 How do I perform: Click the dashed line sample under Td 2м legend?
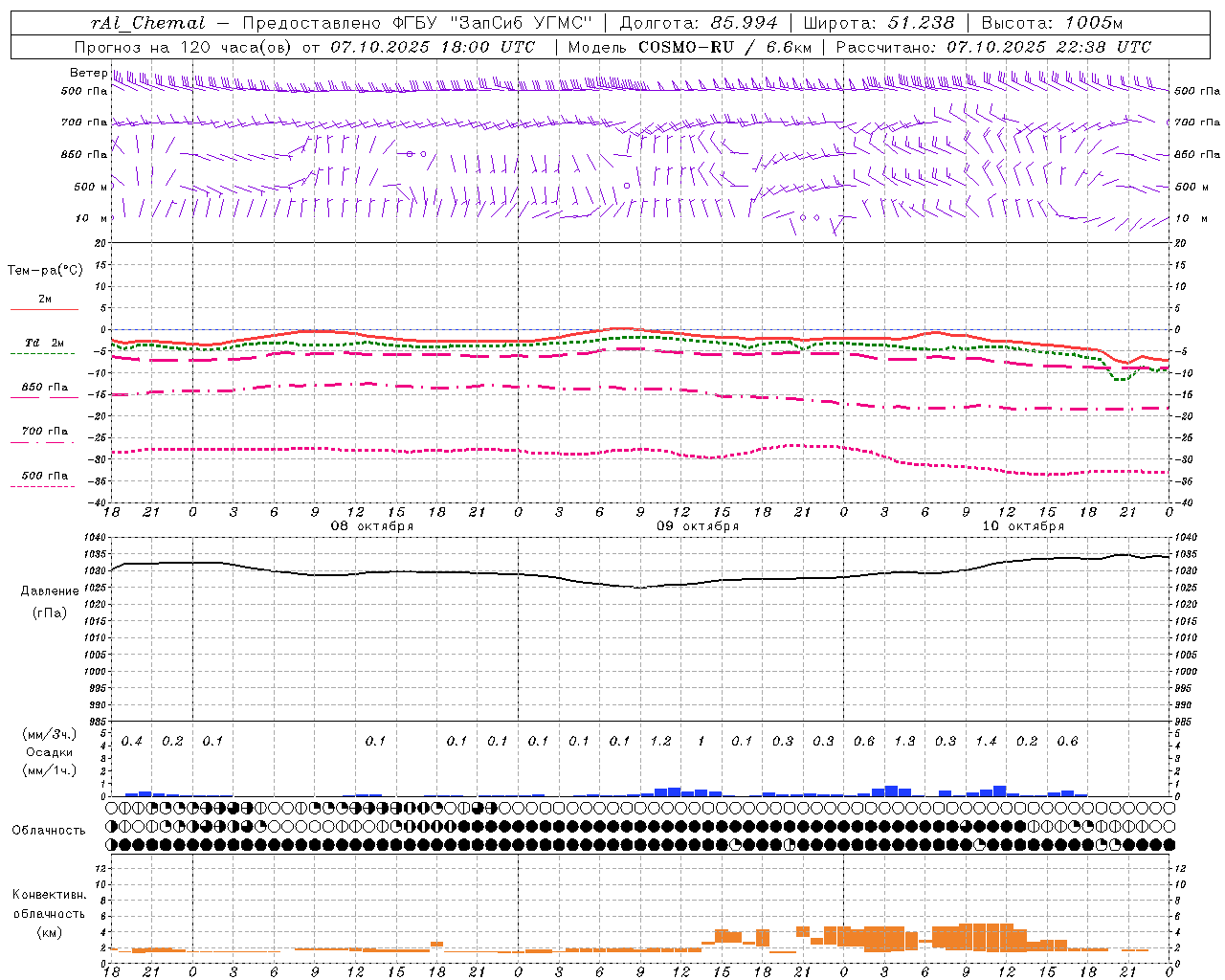pos(43,354)
